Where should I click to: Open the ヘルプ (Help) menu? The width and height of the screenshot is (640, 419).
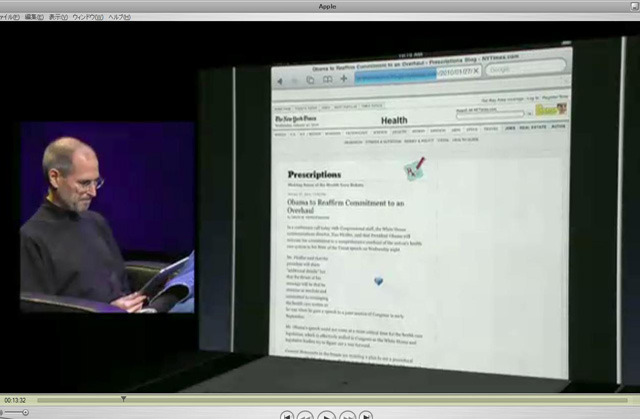121,17
